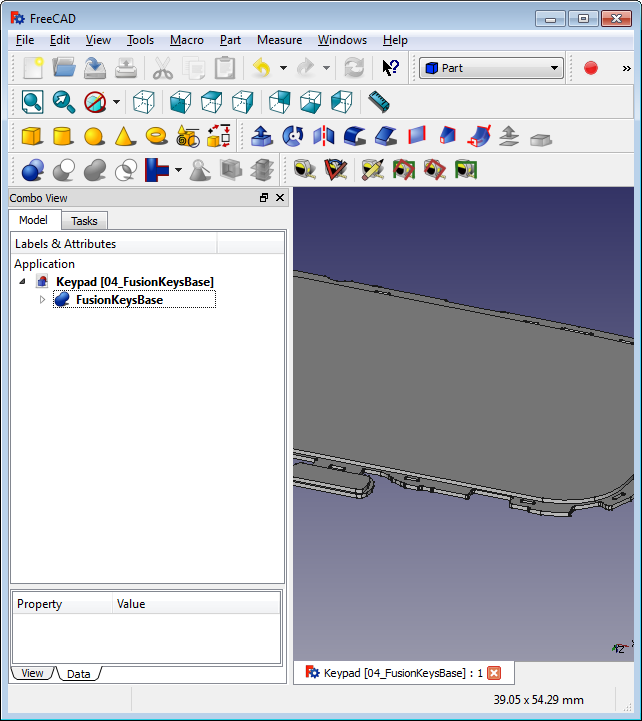Select the Data property tab

(x=79, y=674)
